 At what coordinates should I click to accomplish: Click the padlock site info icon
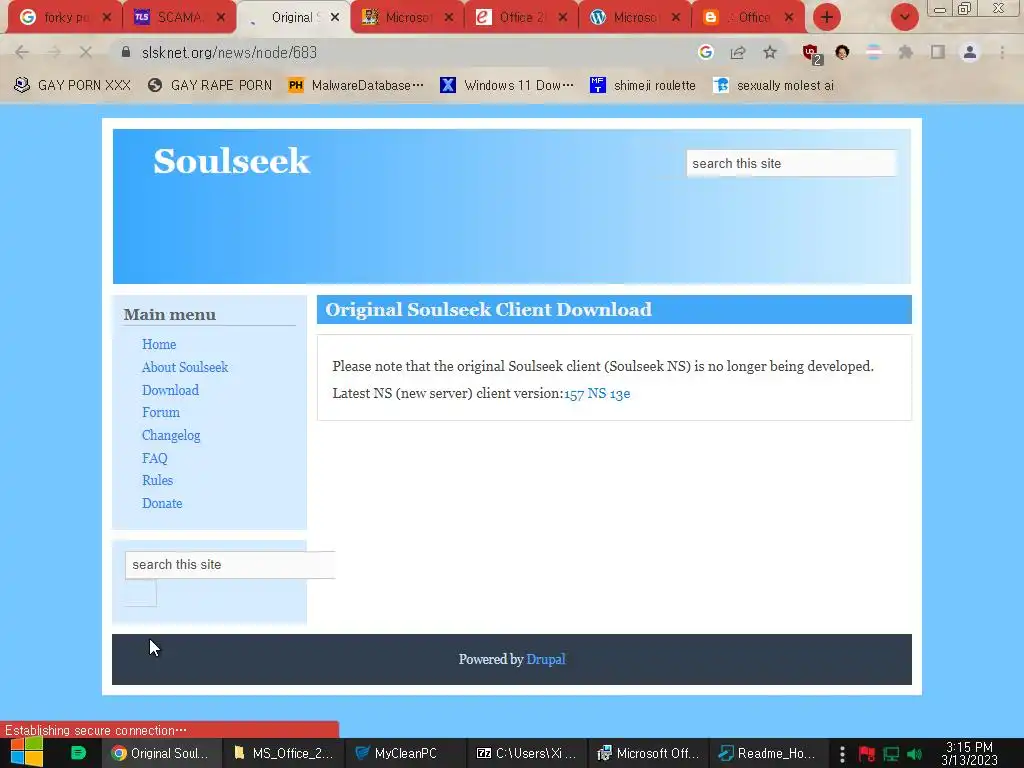(x=126, y=52)
